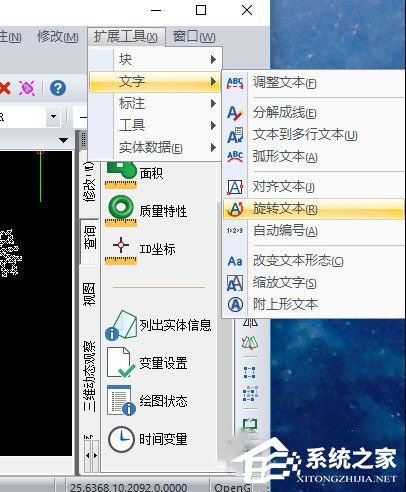
Task: Choose 自动编号(A) menu entry
Action: (313, 231)
